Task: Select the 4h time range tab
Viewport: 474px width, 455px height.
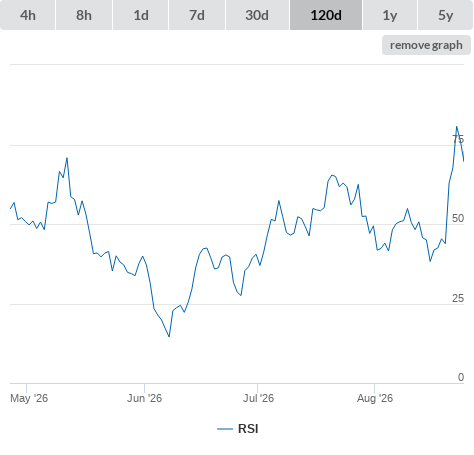Action: coord(28,15)
